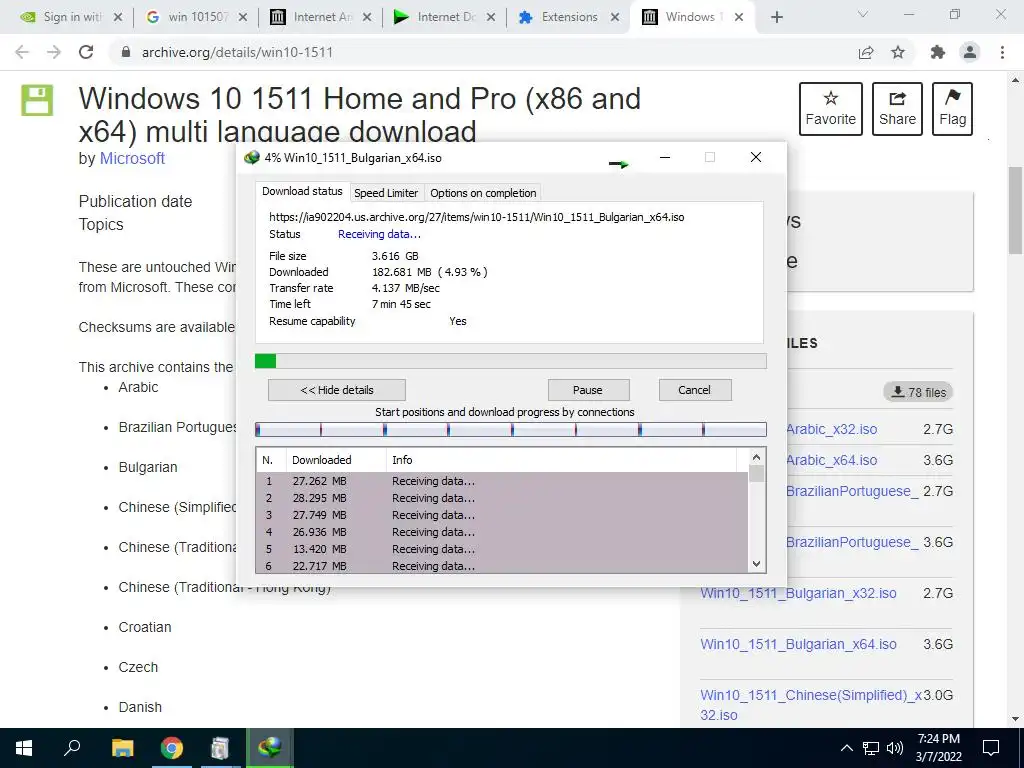Viewport: 1024px width, 768px height.
Task: Open the Arabic_x32.iso file link
Action: point(831,429)
